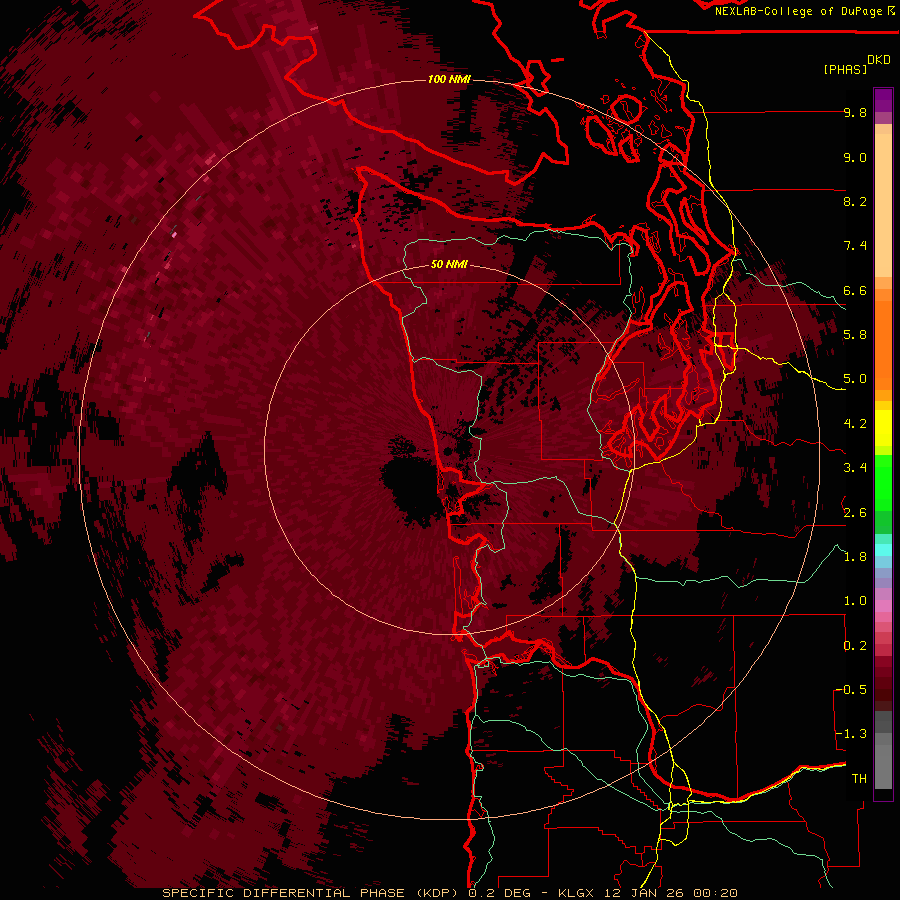Viewport: 900px width, 900px height.
Task: Click the 2.6 value on color scale
Action: coord(855,513)
